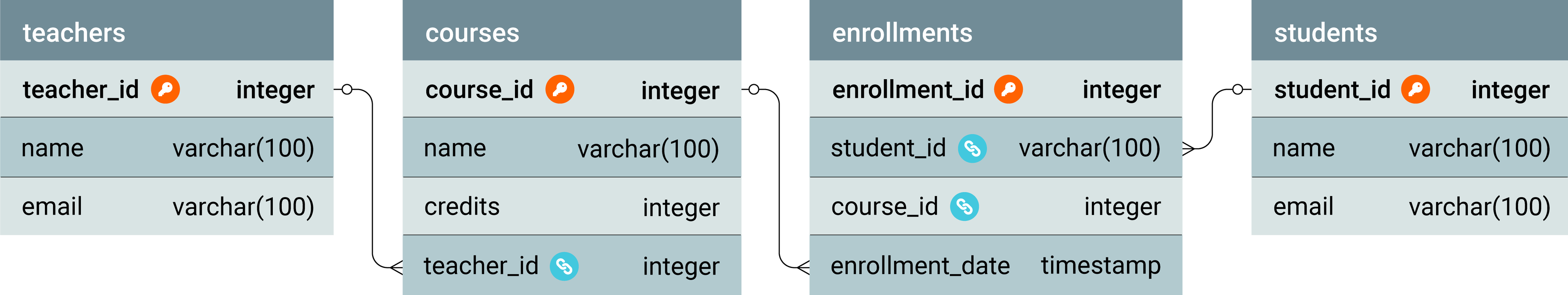
Task: Click the credits field in courses table
Action: 572,206
